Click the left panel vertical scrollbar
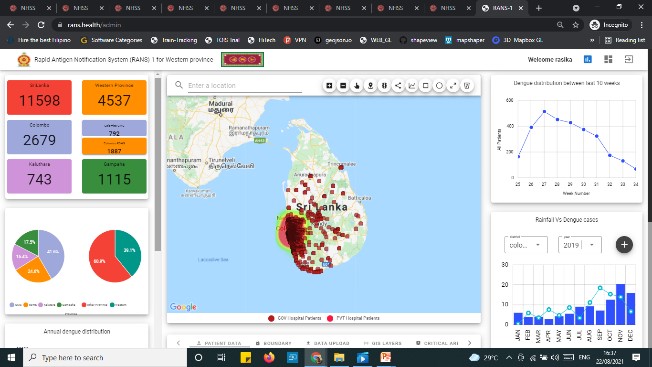This screenshot has width=652, height=367. click(x=158, y=164)
